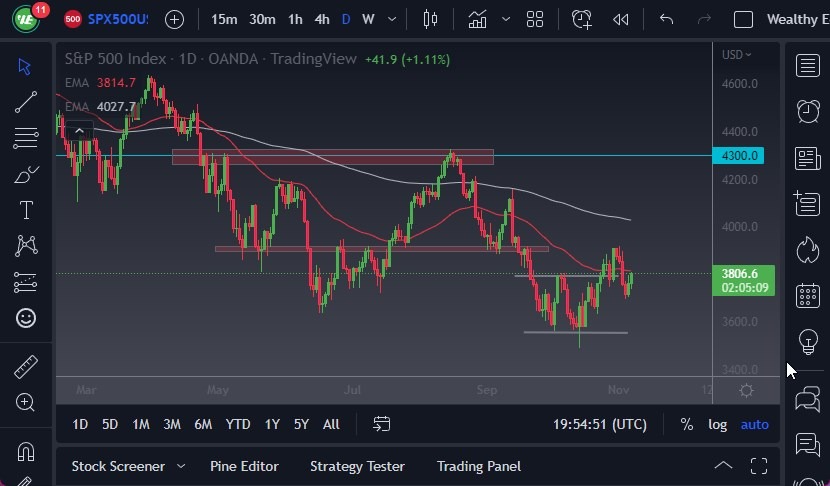Viewport: 830px width, 486px height.
Task: Select the ruler measure tool
Action: click(26, 367)
